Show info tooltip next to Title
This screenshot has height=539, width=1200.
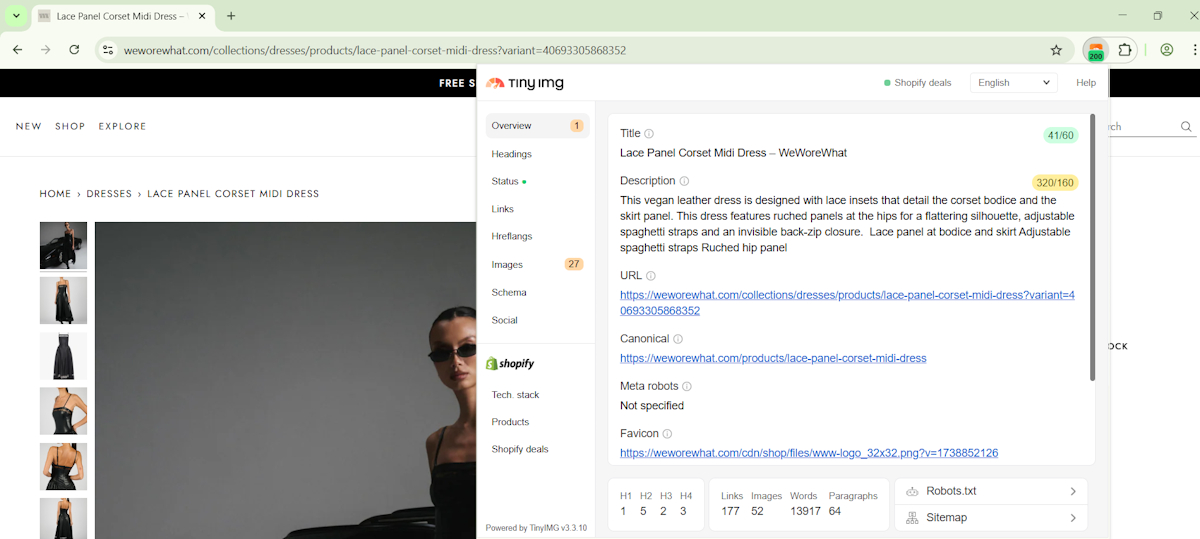tap(649, 134)
